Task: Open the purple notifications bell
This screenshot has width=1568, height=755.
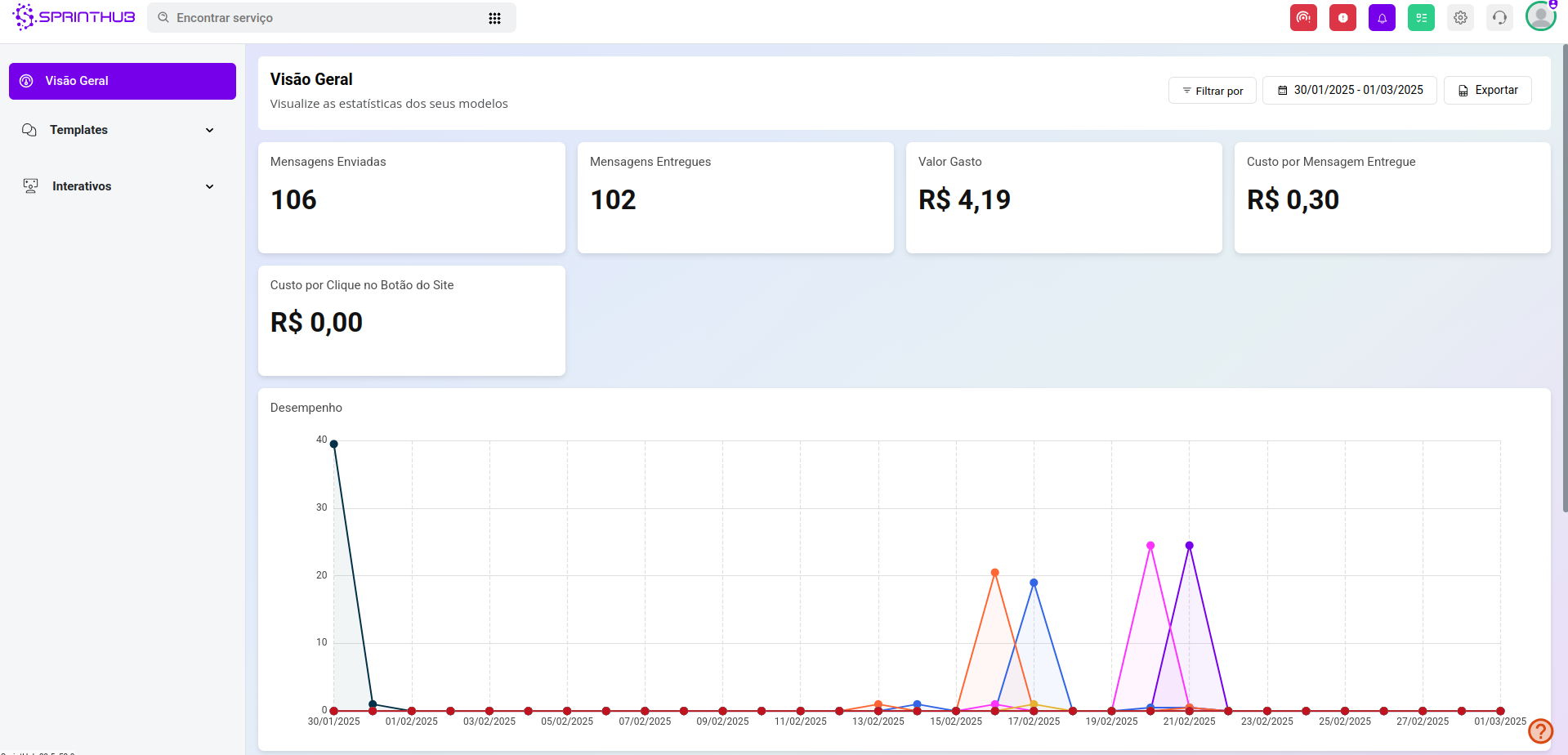Action: pos(1382,18)
